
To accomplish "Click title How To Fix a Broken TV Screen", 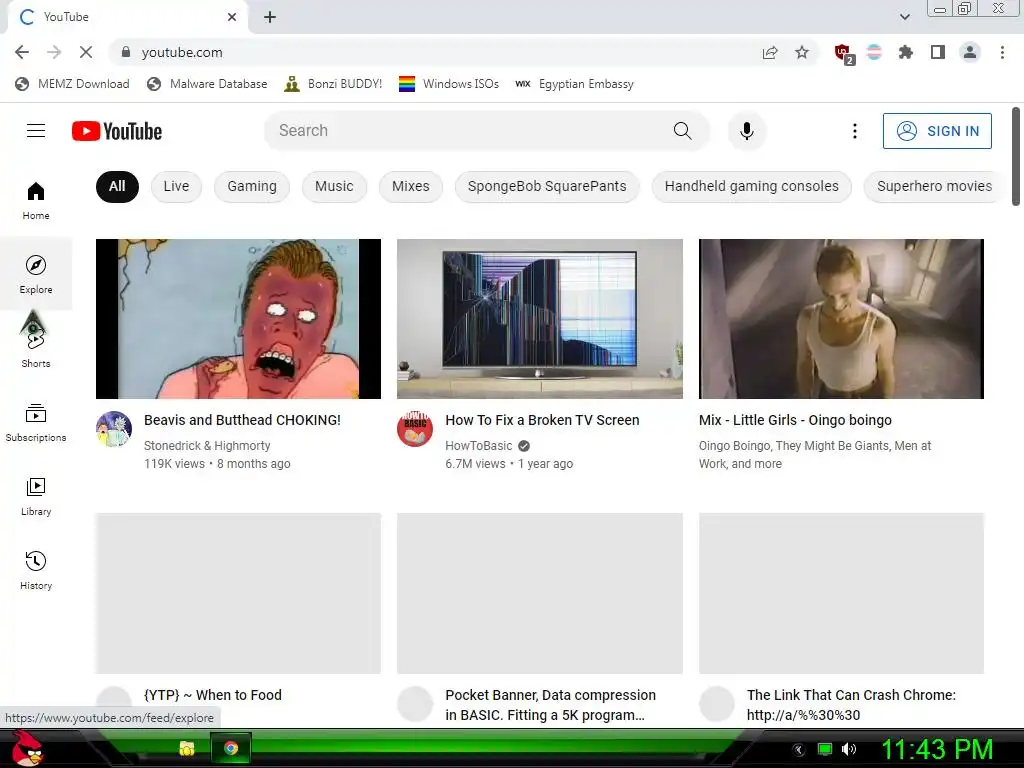I will coord(542,420).
